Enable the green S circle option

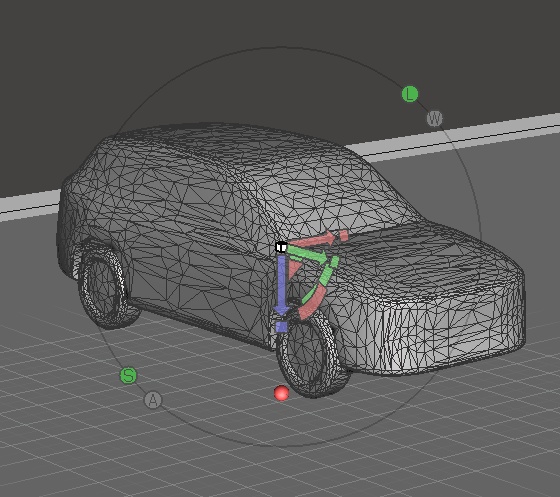[128, 376]
